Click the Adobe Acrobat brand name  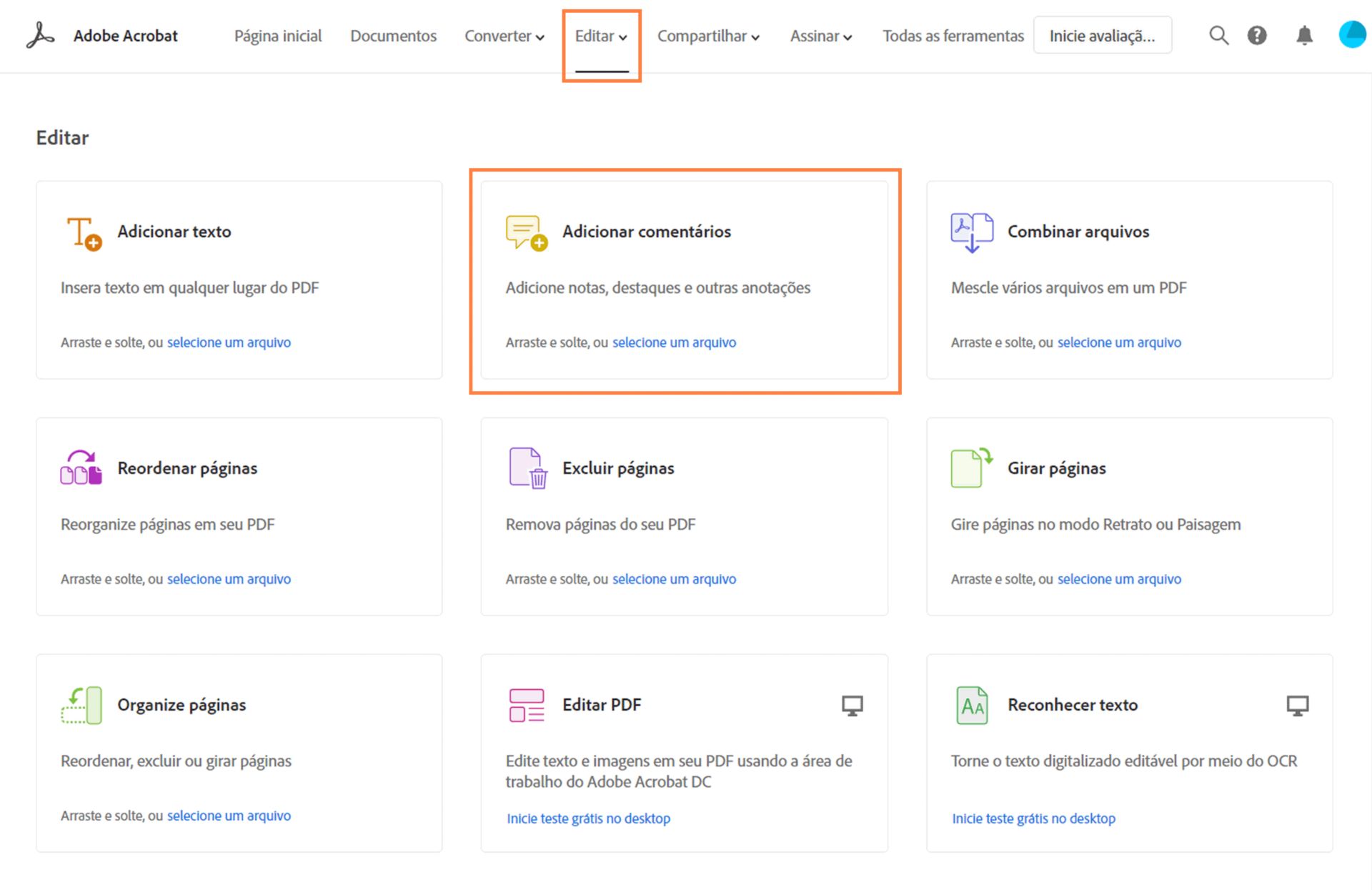click(126, 36)
